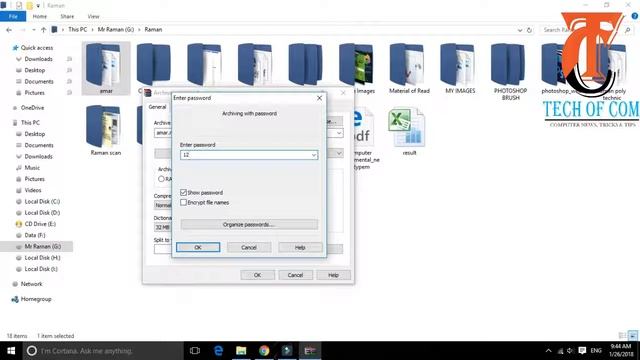
Task: Open the Explorer Help icon
Action: (635, 16)
